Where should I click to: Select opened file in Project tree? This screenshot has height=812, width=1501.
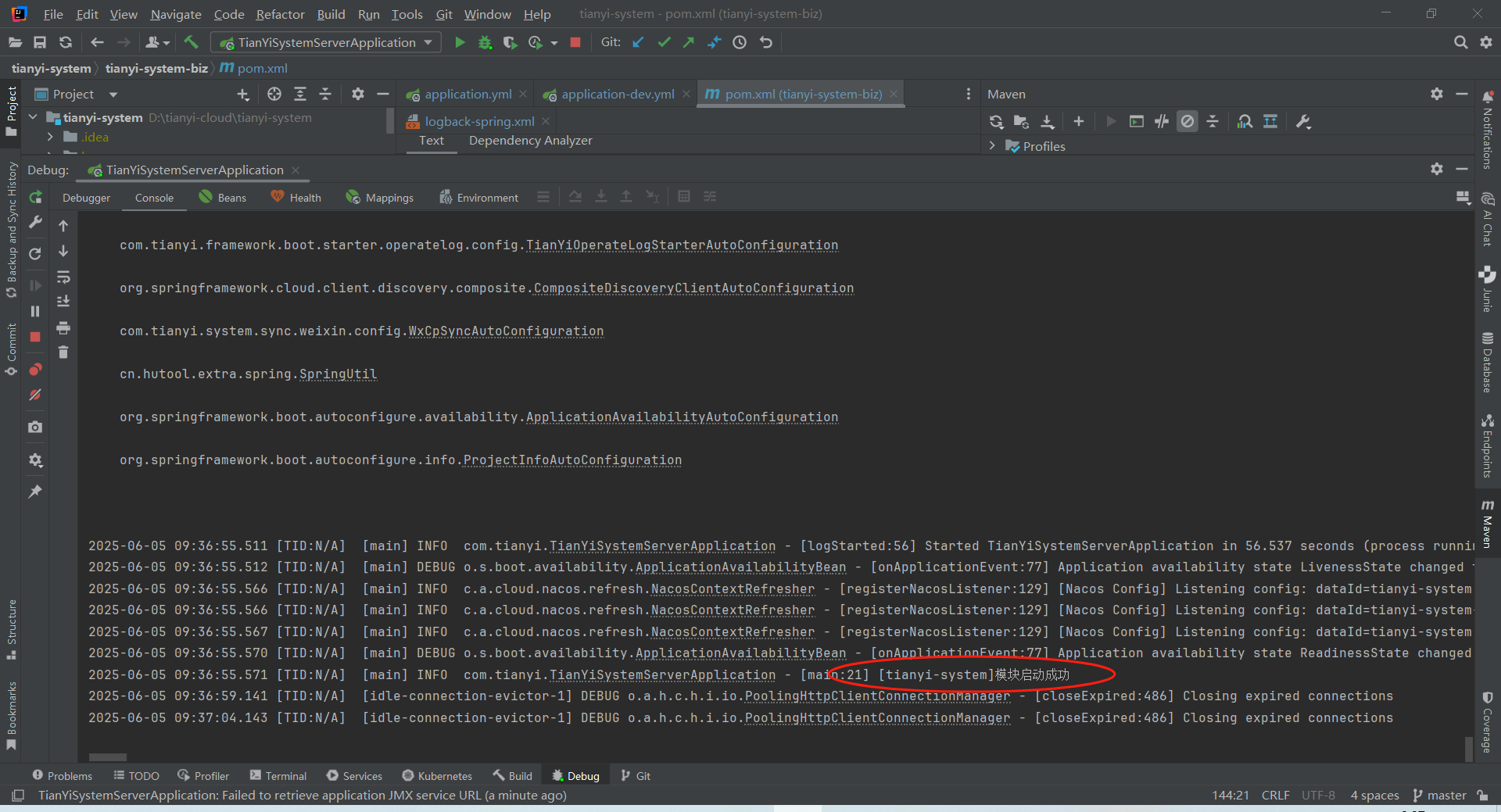274,94
